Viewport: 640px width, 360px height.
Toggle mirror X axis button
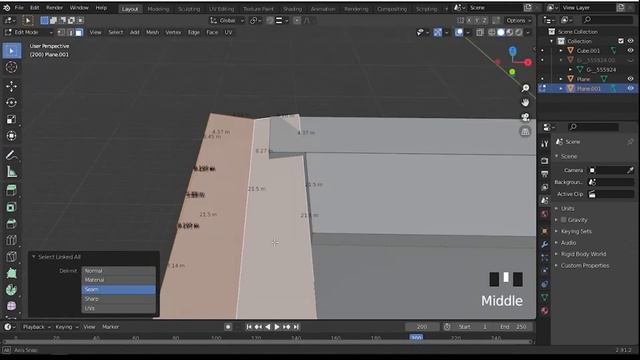click(469, 20)
